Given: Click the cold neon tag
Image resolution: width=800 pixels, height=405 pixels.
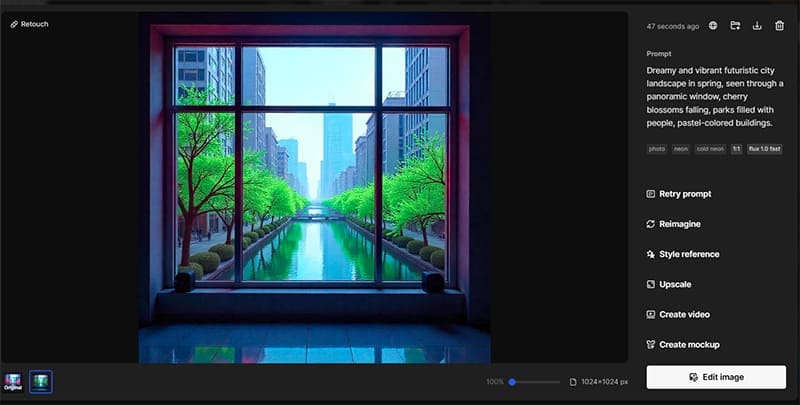Looking at the screenshot, I should 710,149.
